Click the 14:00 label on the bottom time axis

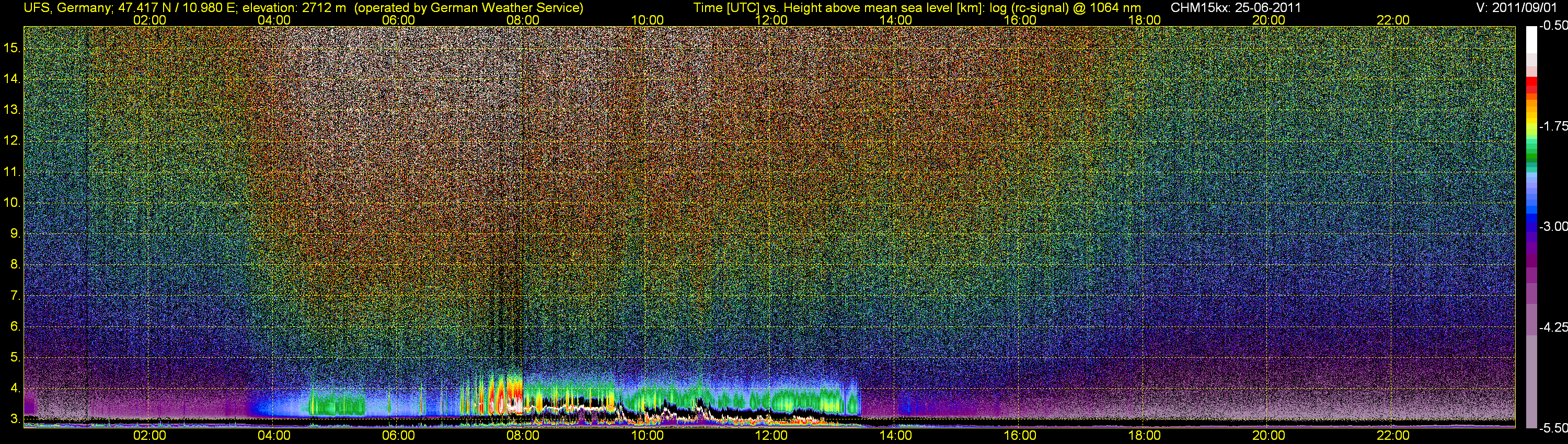tap(895, 436)
